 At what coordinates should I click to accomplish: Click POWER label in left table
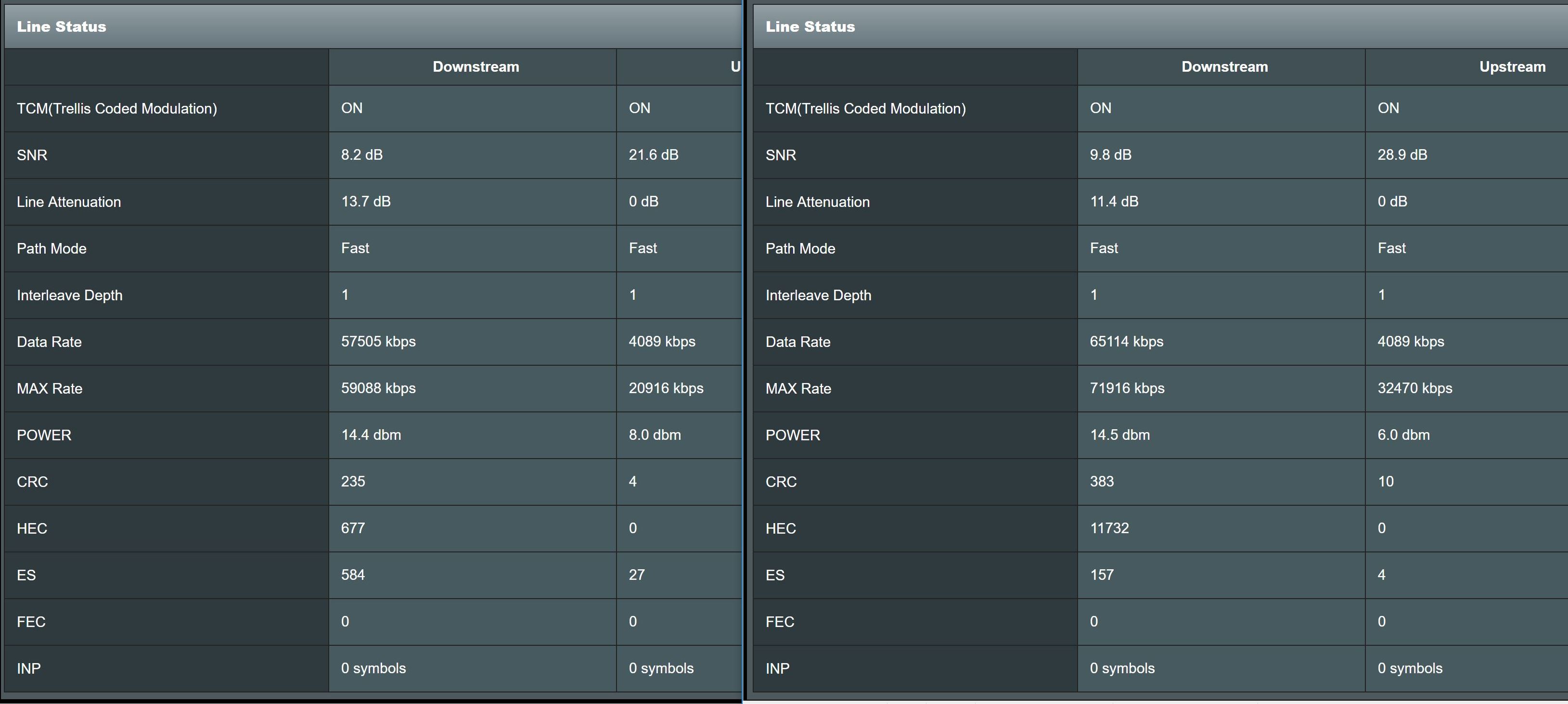point(44,435)
